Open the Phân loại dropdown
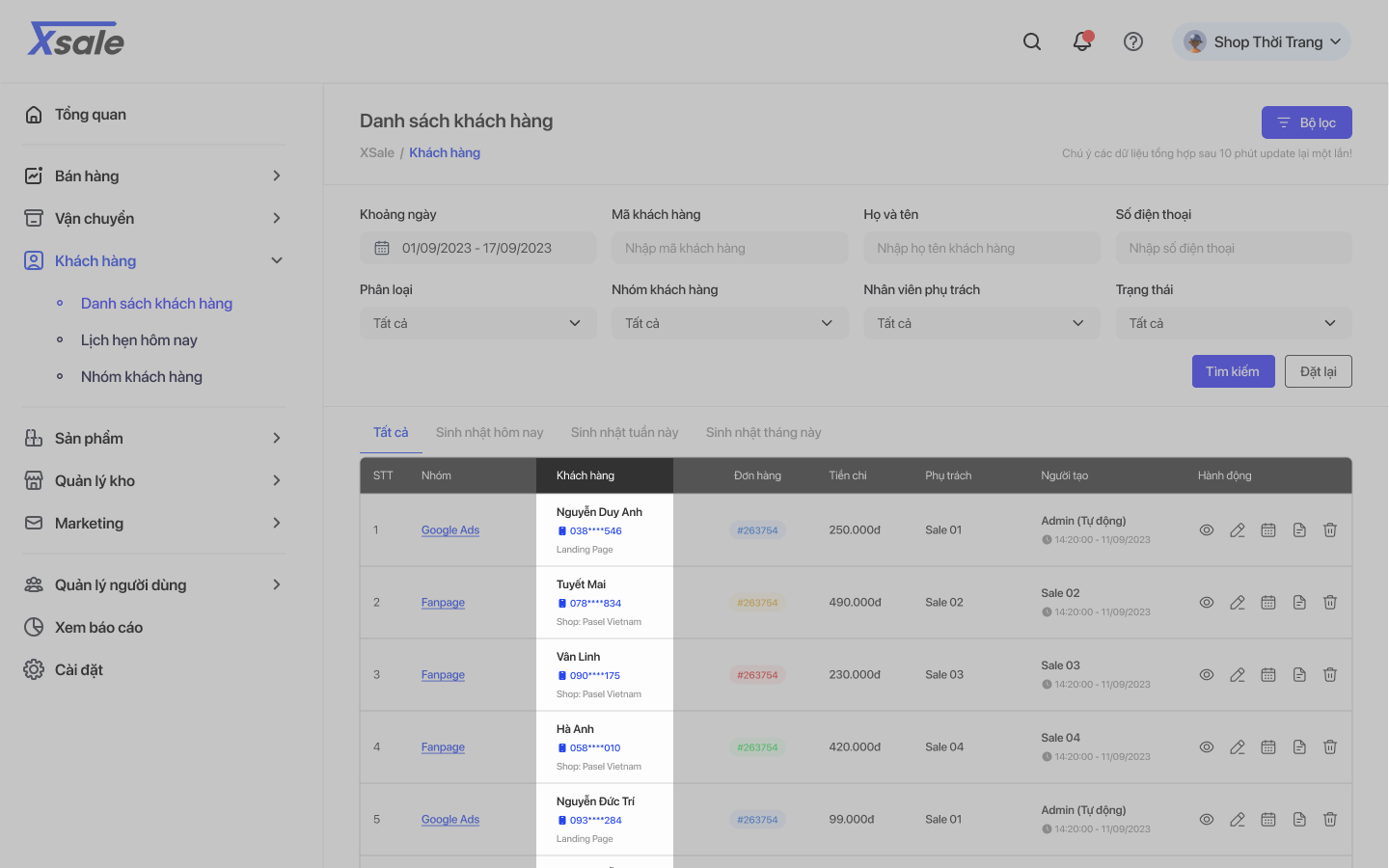The width and height of the screenshot is (1389, 868). (477, 323)
